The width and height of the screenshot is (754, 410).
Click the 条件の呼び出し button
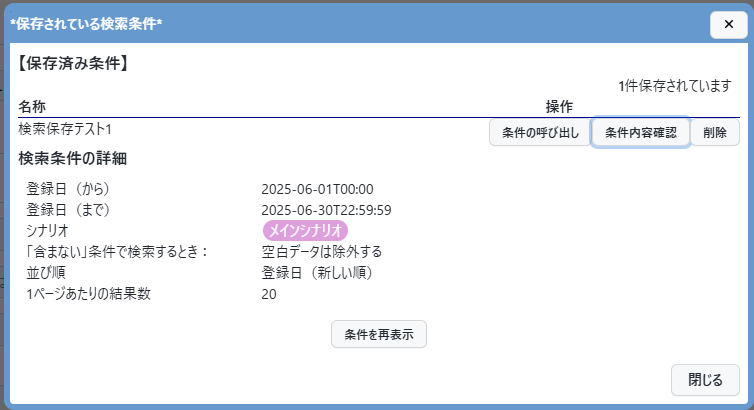(539, 133)
